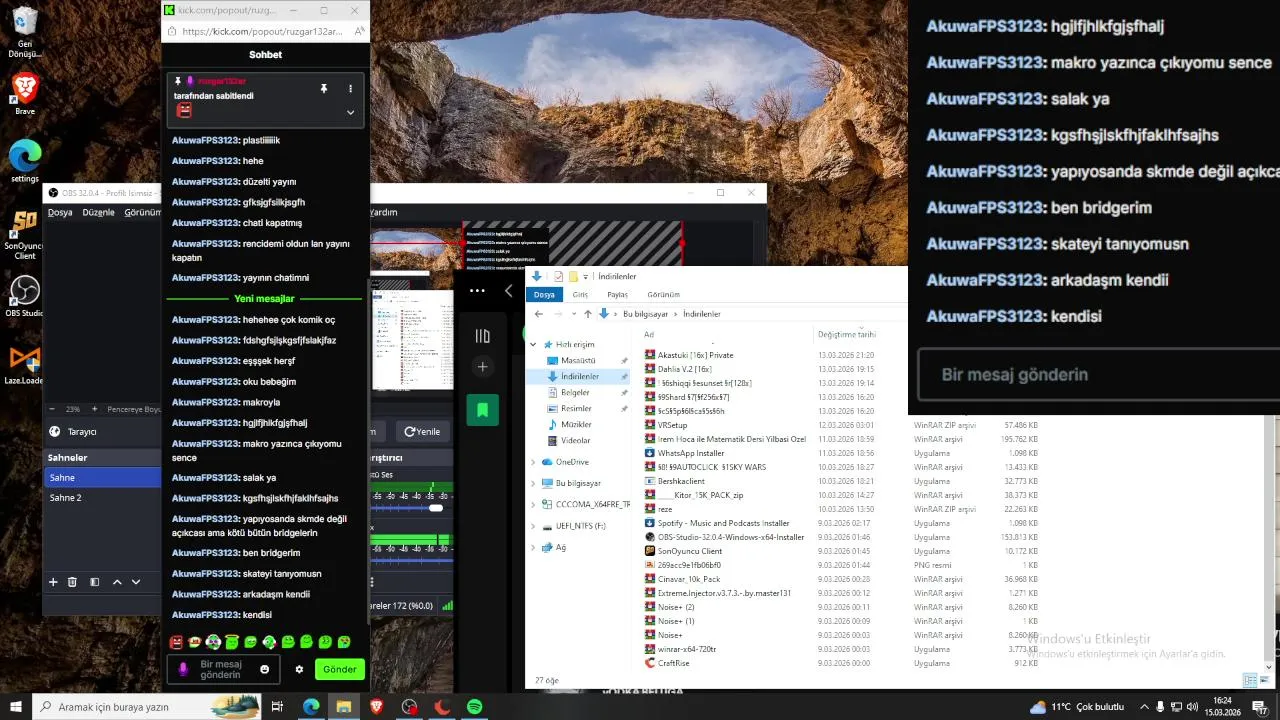Viewport: 1280px width, 720px height.
Task: Open the Düzenle menu in OBS
Action: tap(98, 212)
